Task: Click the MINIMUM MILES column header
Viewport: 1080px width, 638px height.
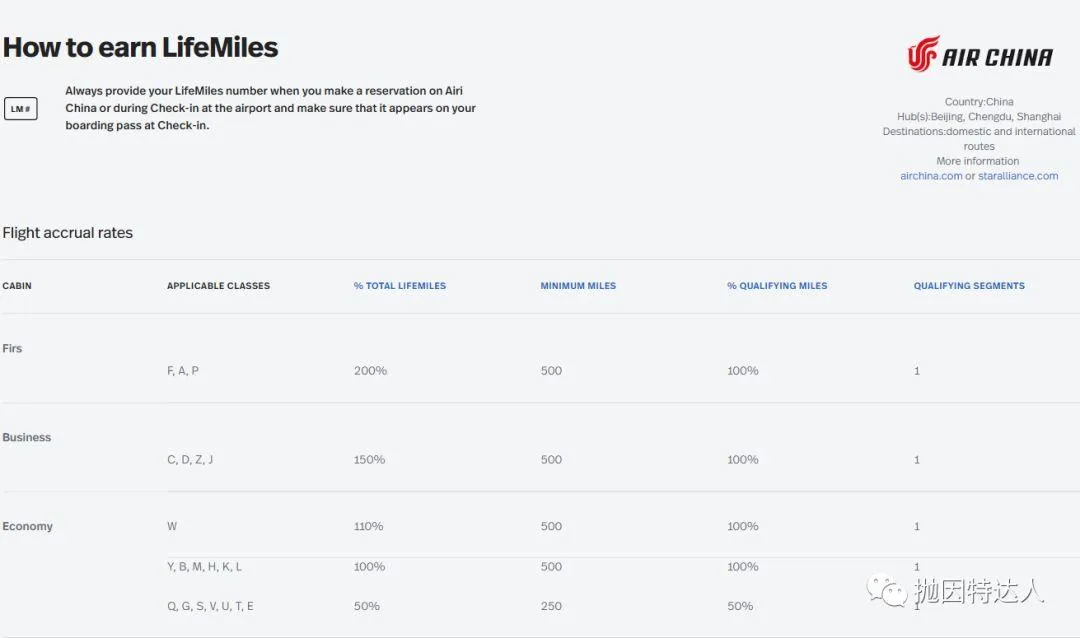Action: pos(578,286)
